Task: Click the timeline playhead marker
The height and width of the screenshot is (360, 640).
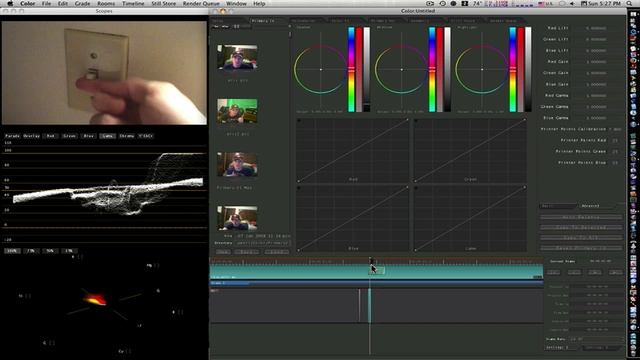Action: 370,260
